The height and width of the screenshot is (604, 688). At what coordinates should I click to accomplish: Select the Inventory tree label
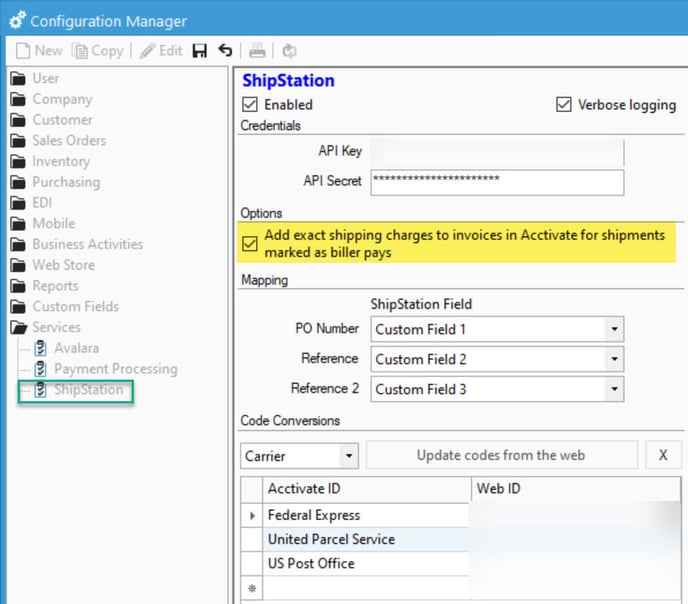pos(61,161)
